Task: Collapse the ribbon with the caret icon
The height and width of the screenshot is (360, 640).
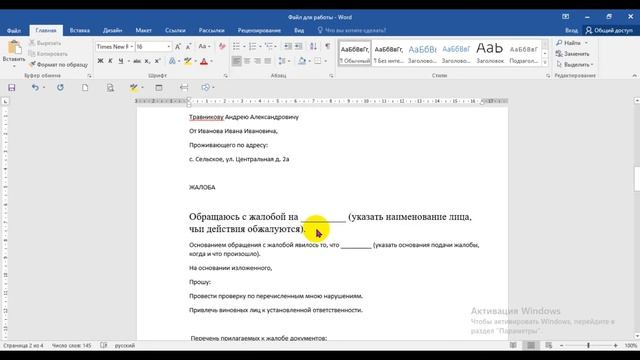Action: point(634,76)
